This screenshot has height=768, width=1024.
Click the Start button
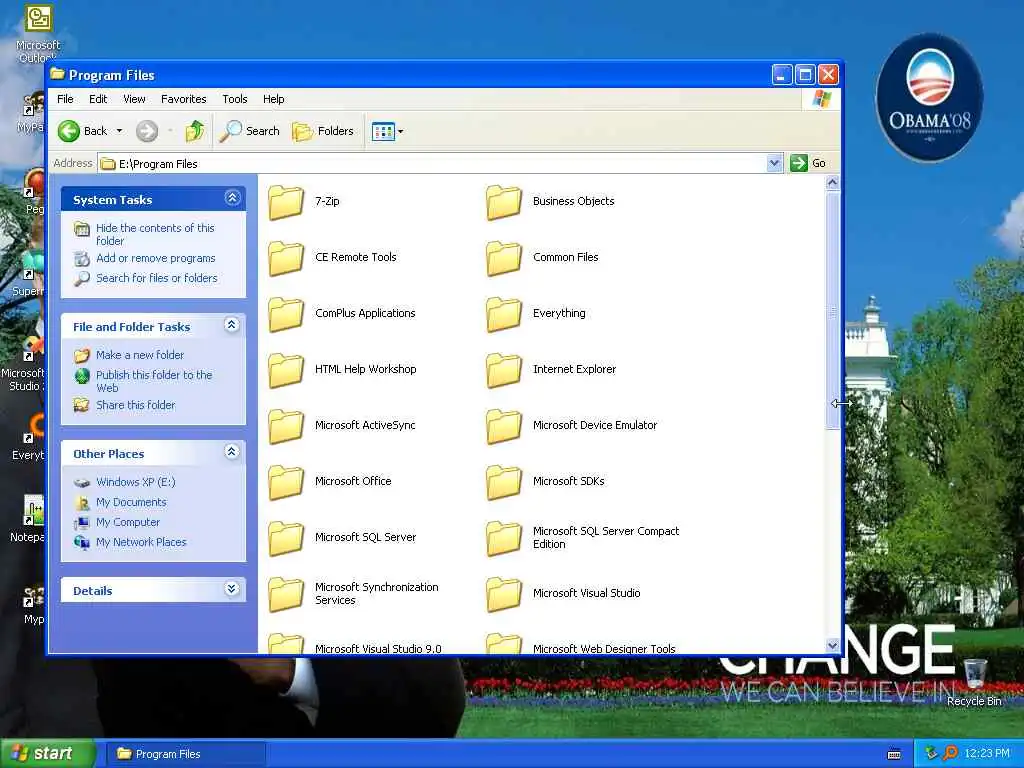46,754
